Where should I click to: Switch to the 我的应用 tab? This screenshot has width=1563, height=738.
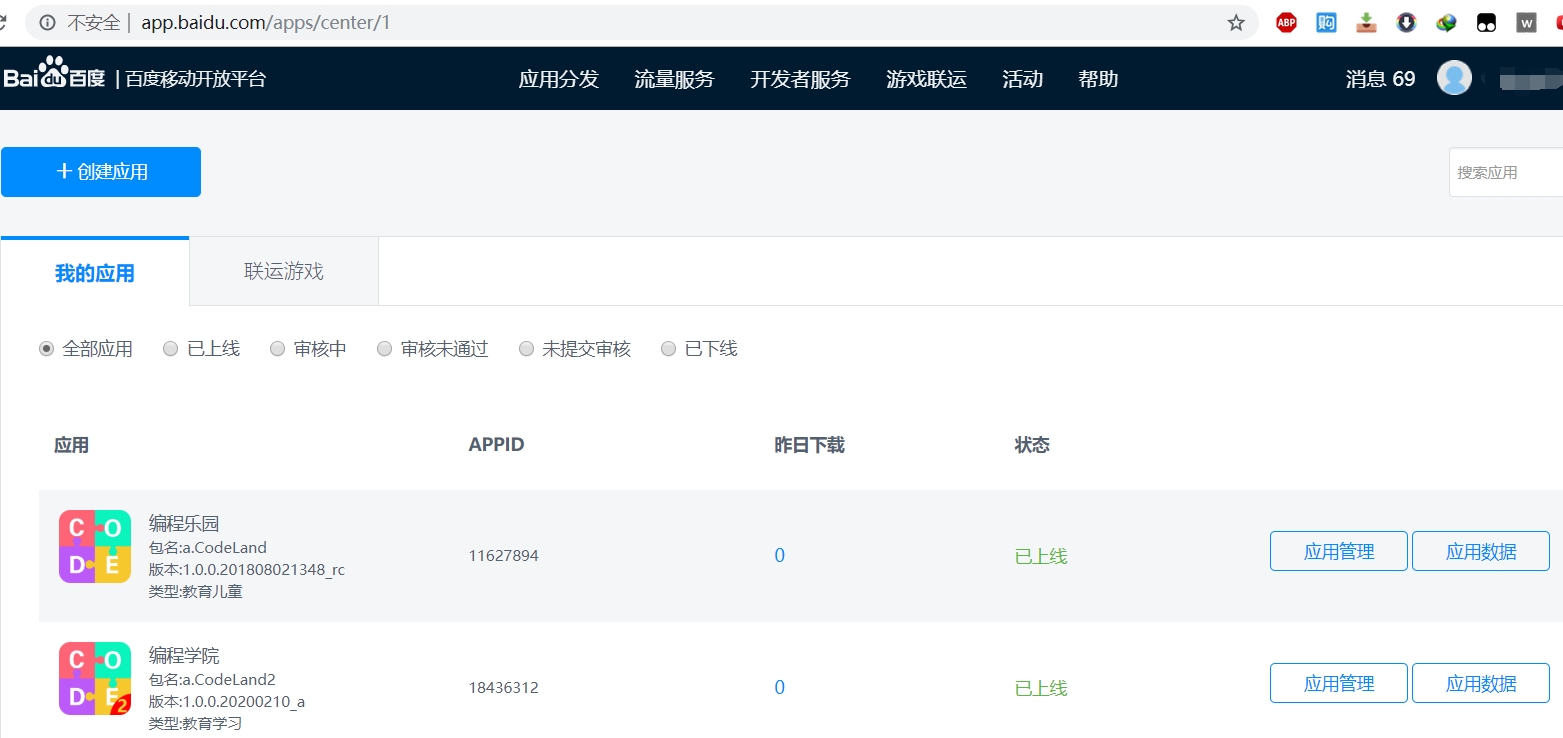tap(95, 272)
